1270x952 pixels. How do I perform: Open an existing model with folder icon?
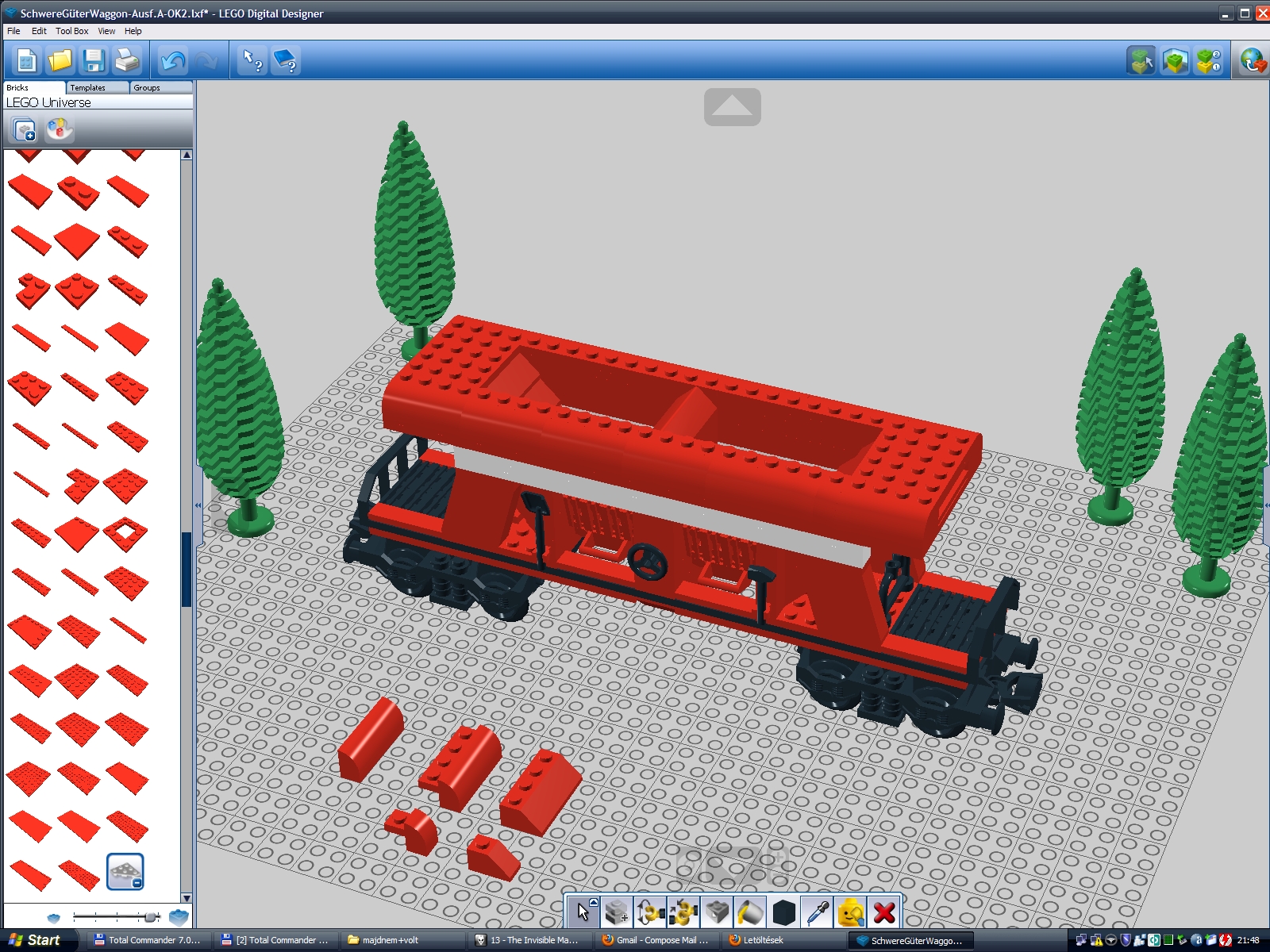pyautogui.click(x=60, y=60)
